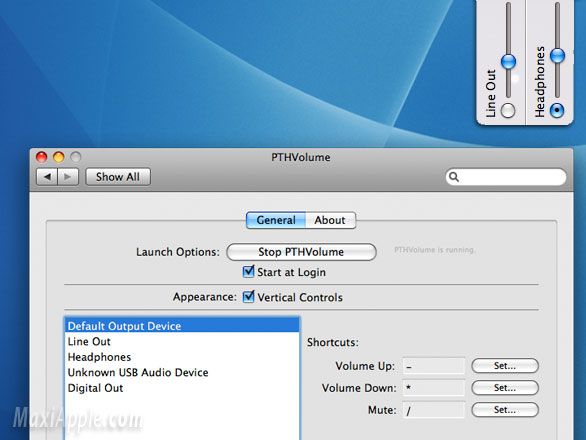Click the Mute shortcut field

(434, 410)
